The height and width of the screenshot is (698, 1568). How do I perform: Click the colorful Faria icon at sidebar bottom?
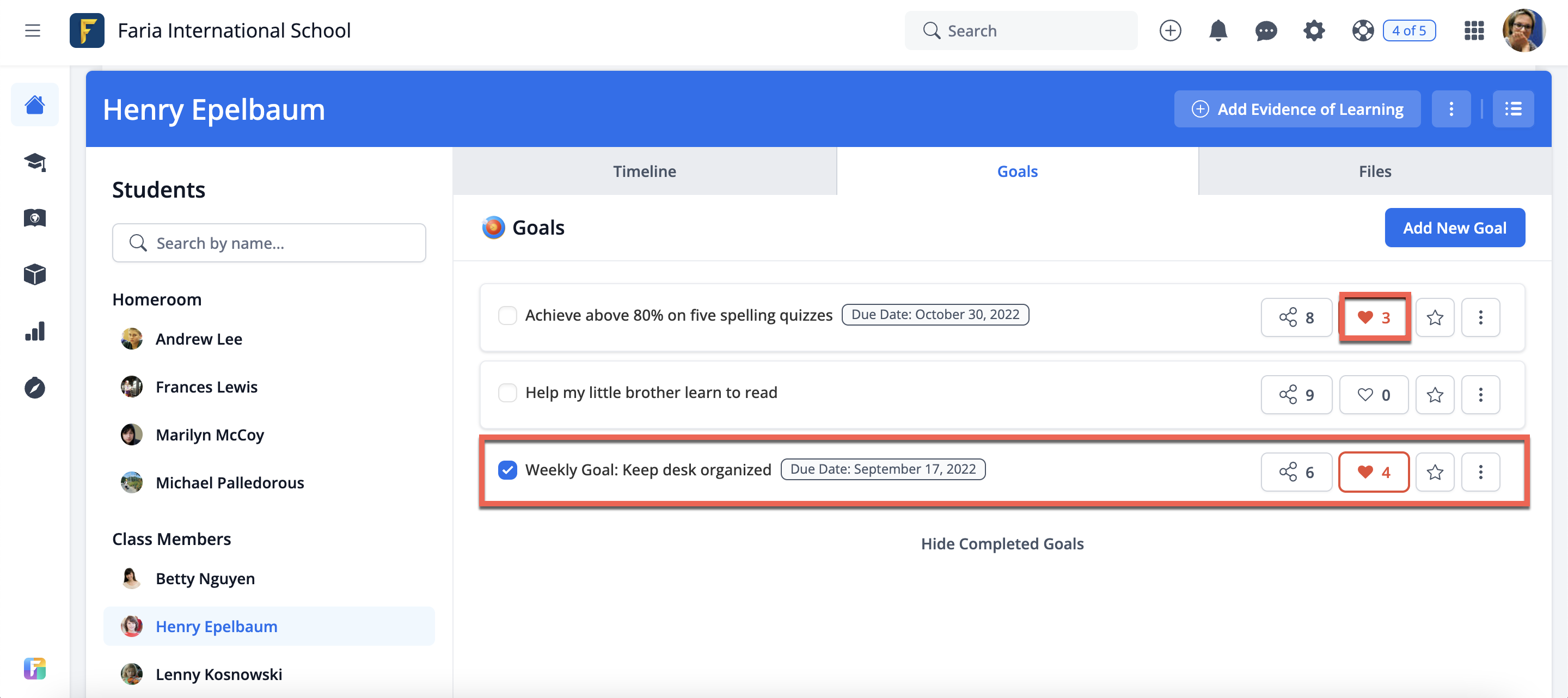(x=35, y=668)
